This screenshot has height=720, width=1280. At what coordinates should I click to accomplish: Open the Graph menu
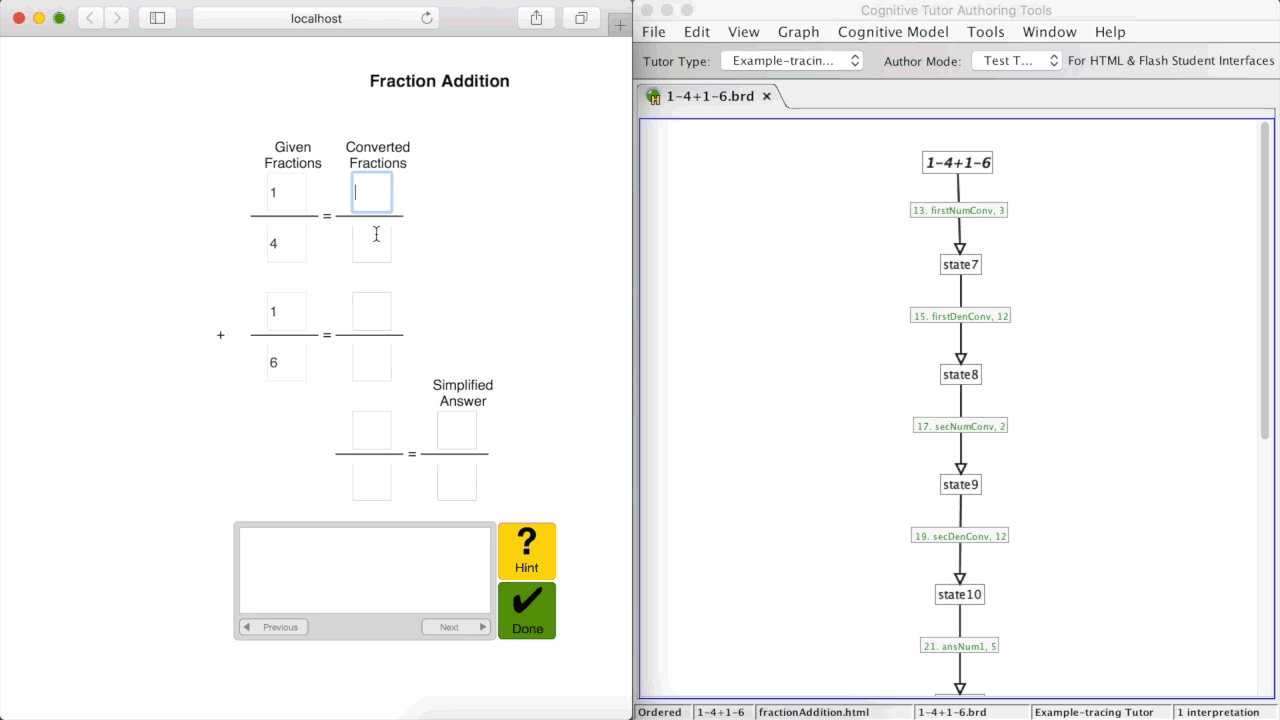pyautogui.click(x=798, y=32)
